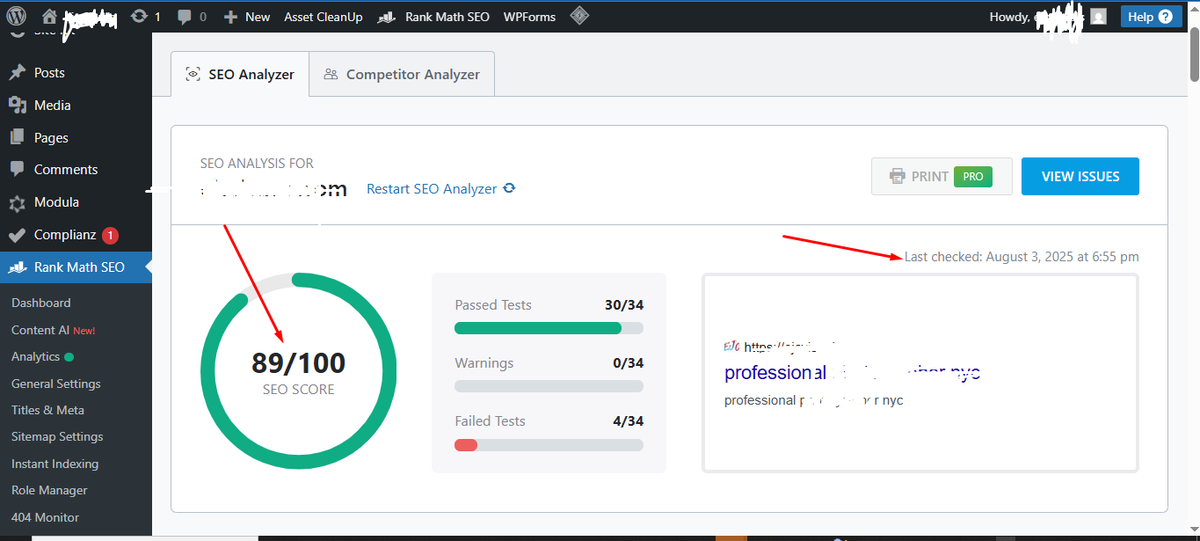Open Sitemap Settings submenu

coord(57,436)
